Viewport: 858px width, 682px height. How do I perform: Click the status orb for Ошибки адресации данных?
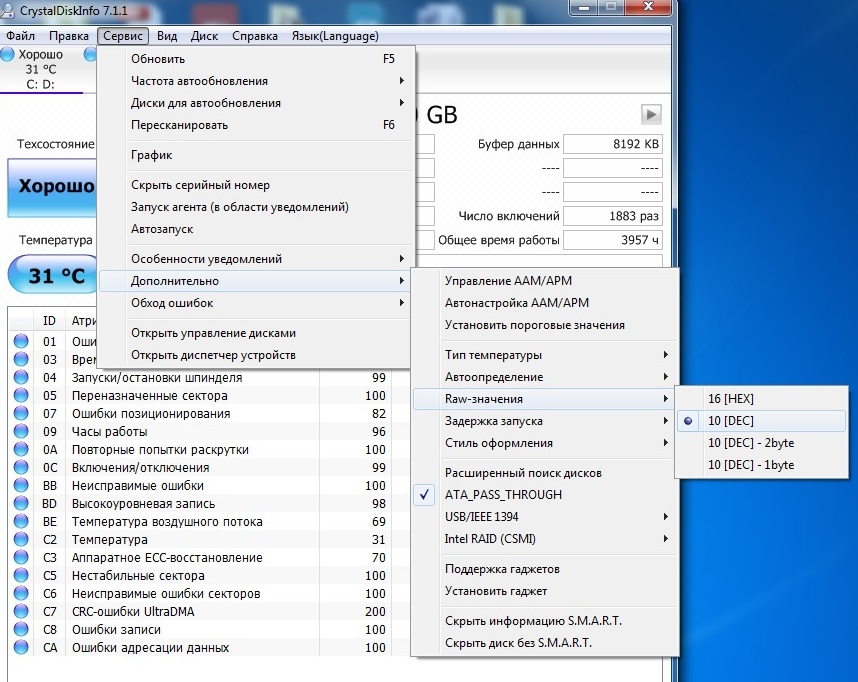20,648
